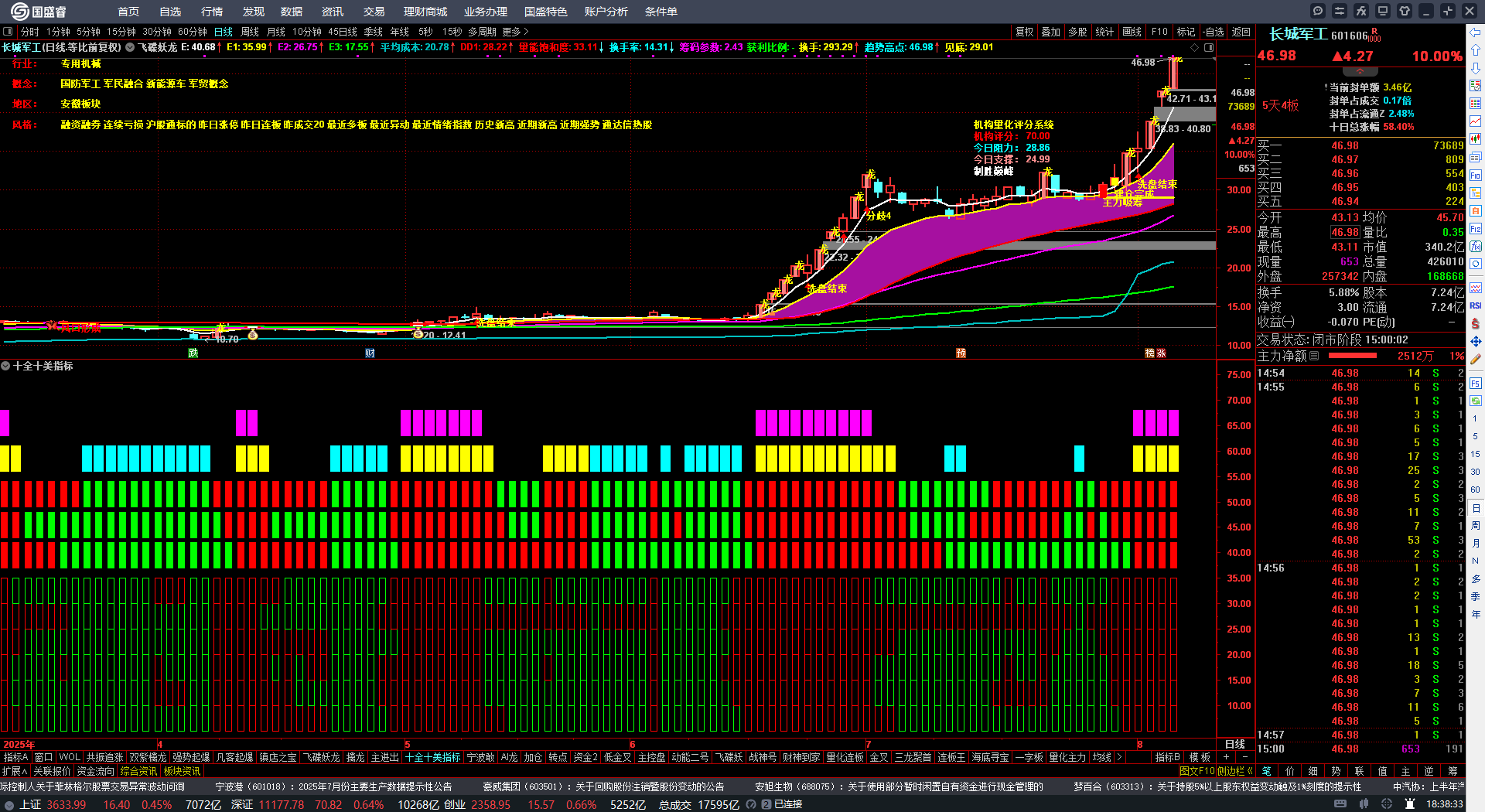Open the 指标B indicator selector
This screenshot has width=1485, height=812.
click(1167, 757)
